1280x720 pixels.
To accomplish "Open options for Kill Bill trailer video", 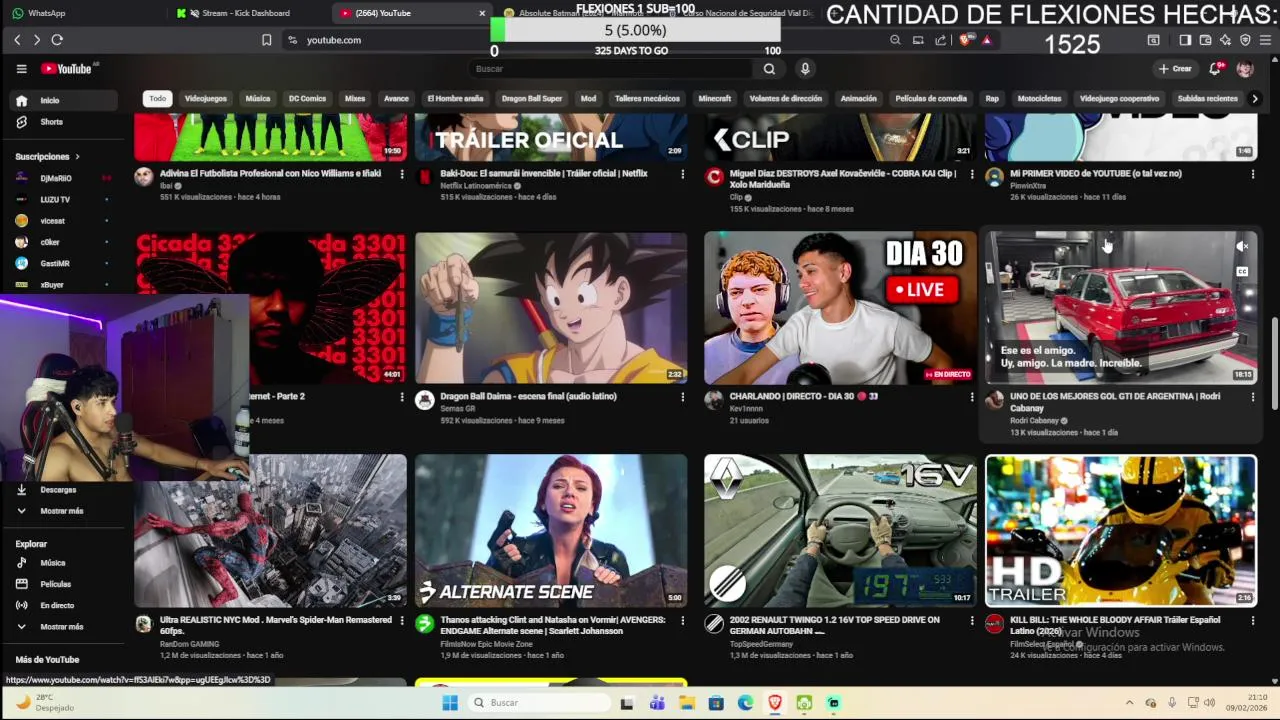I will 1253,620.
